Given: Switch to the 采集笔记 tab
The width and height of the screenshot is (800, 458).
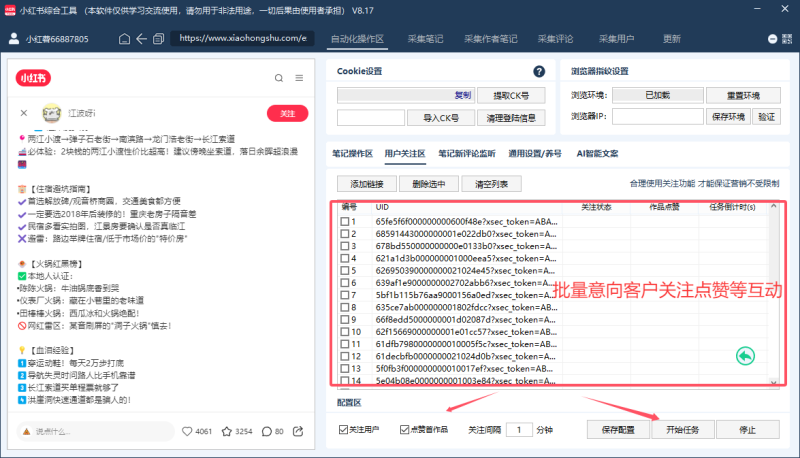Looking at the screenshot, I should (426, 39).
